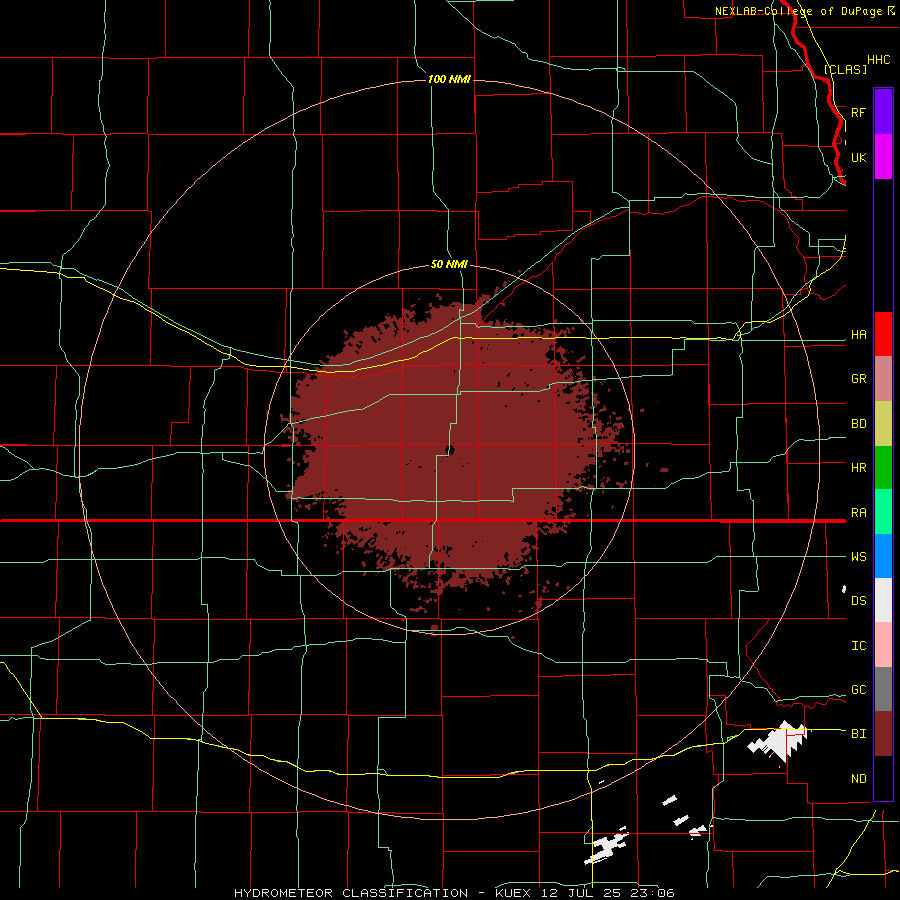Select the light pink IC legend swatch
This screenshot has height=900, width=900.
[x=883, y=645]
